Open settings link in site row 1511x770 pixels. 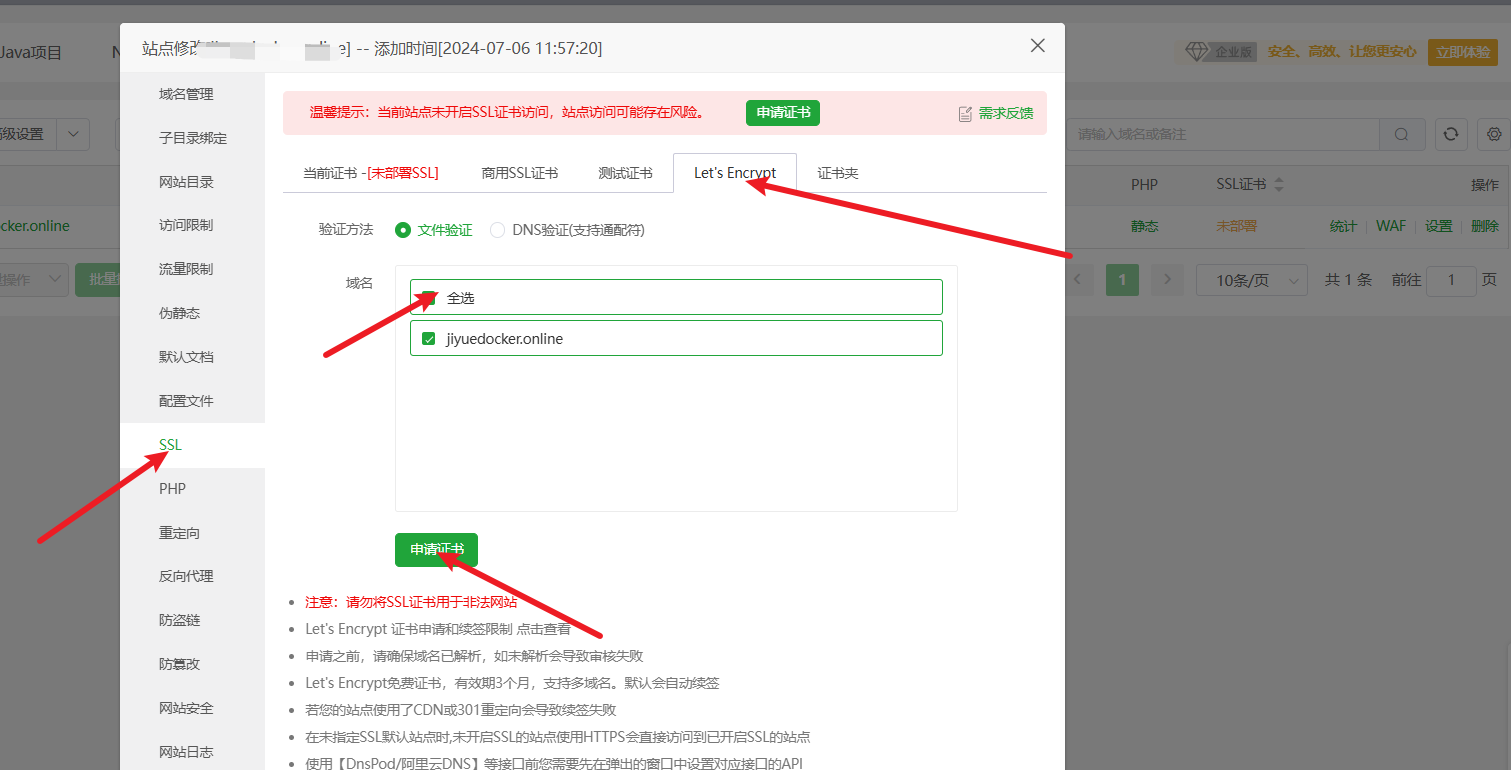tap(1439, 226)
